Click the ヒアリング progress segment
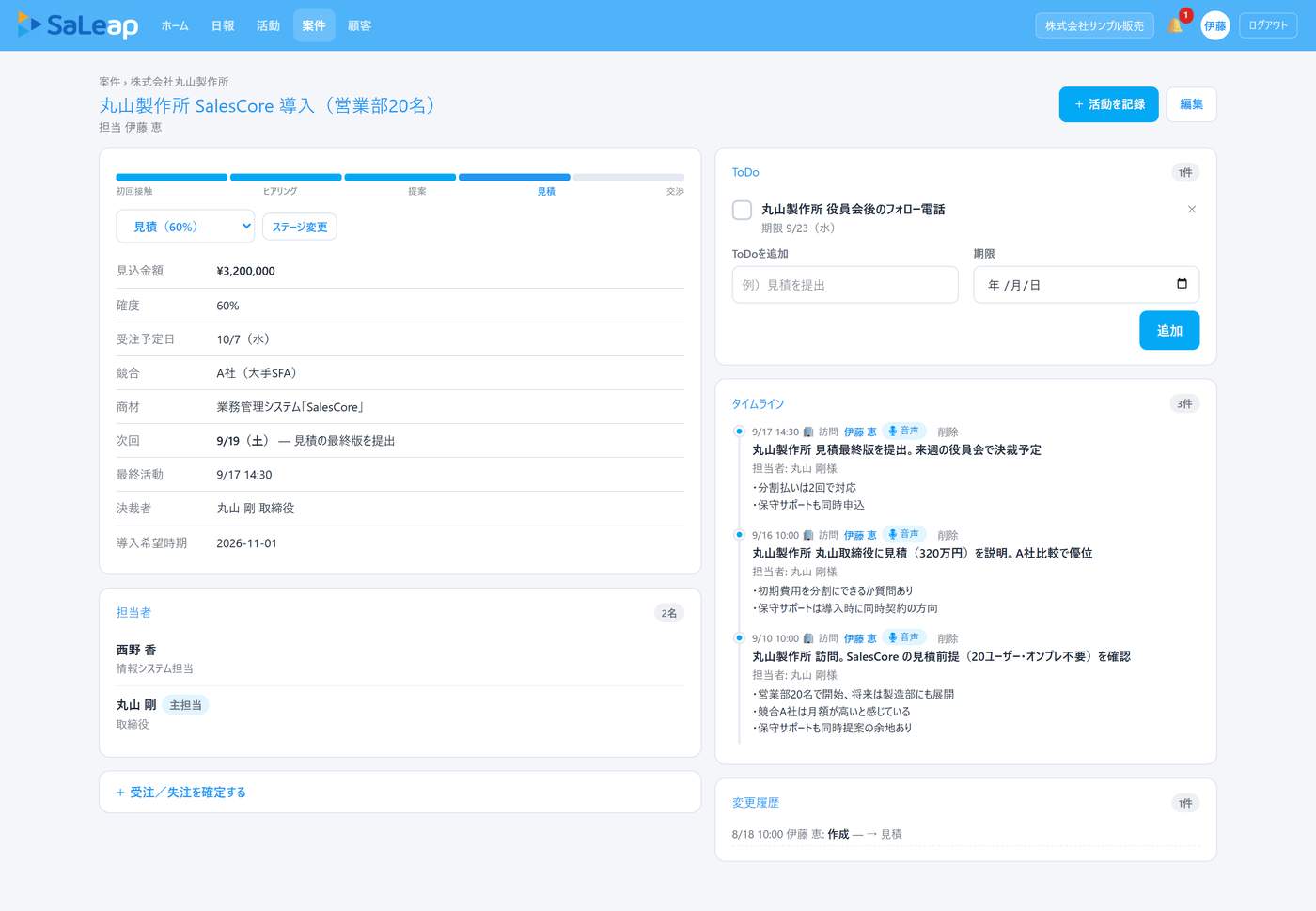Image resolution: width=1316 pixels, height=911 pixels. (x=286, y=177)
